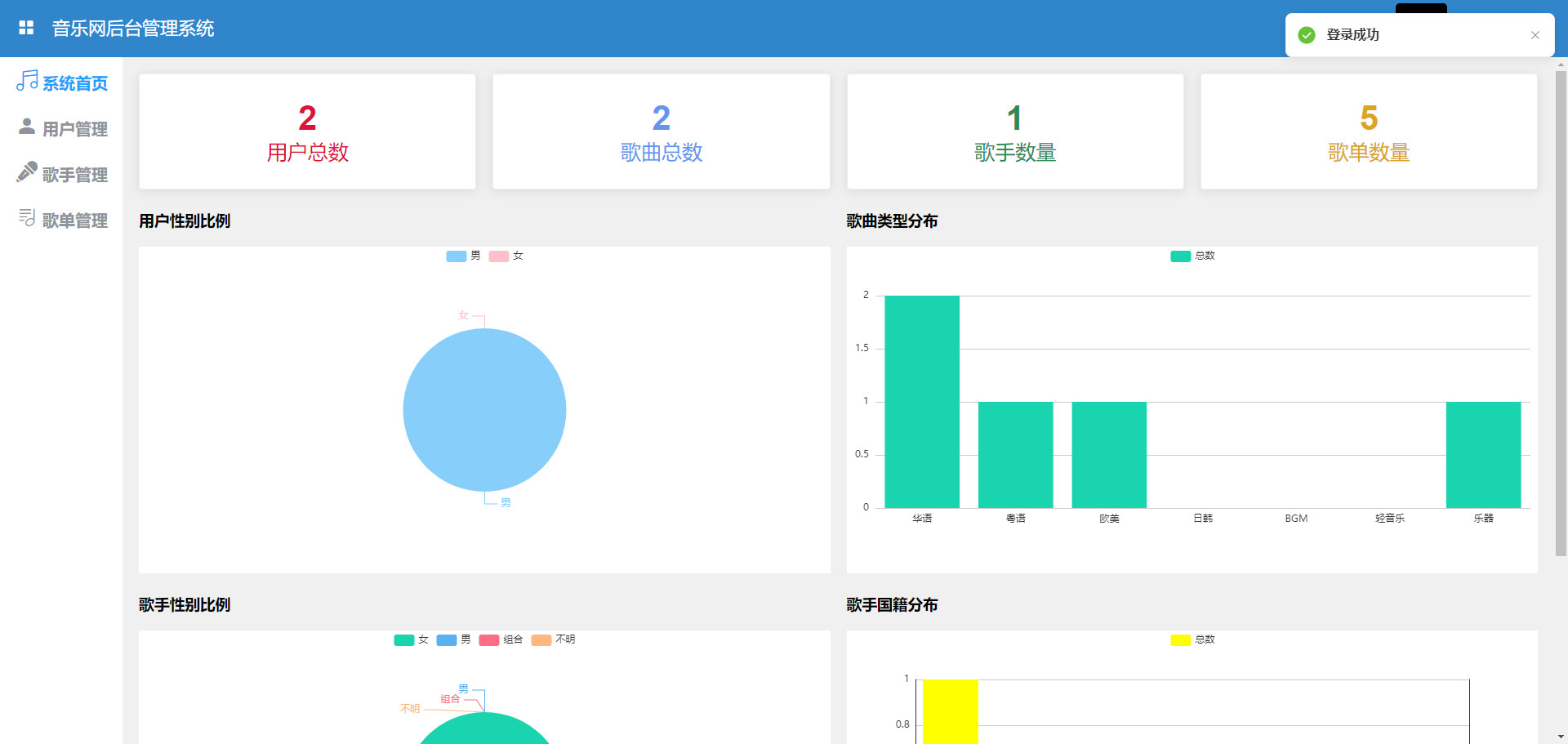This screenshot has height=744, width=1568.
Task: Click the 歌曲总数 card
Action: pos(661,131)
